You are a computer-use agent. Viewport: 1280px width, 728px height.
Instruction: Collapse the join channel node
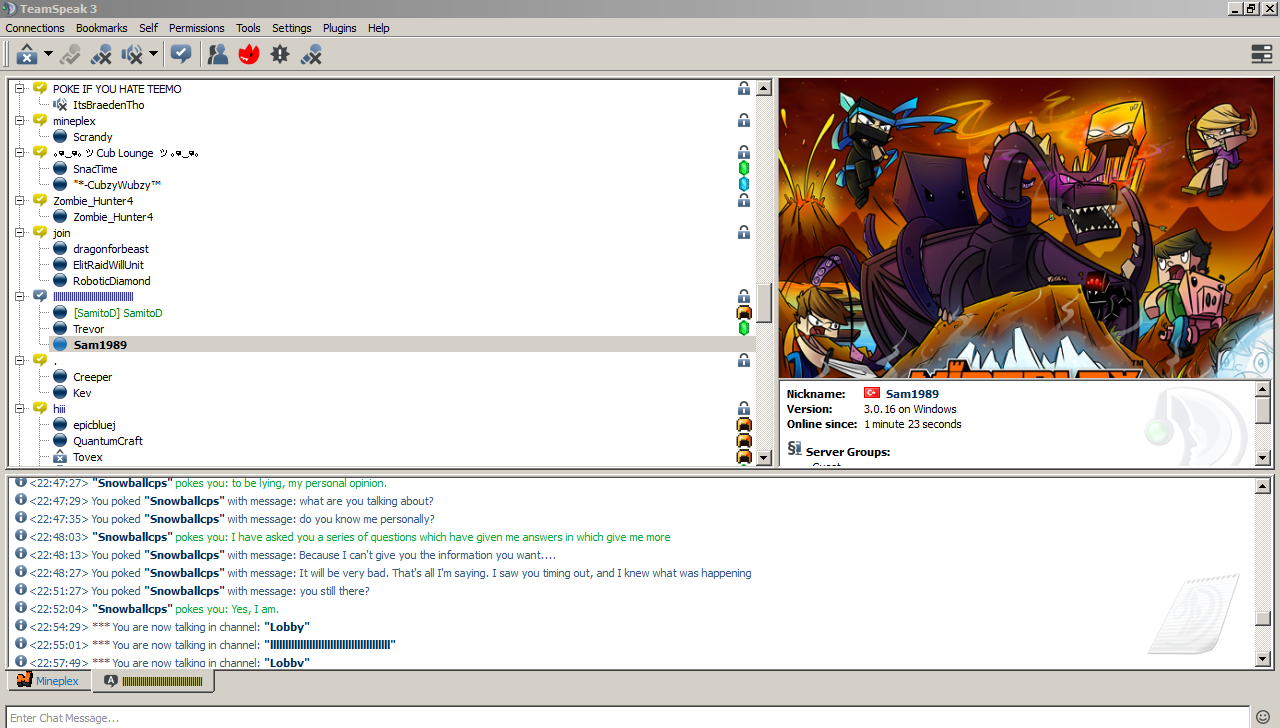19,233
